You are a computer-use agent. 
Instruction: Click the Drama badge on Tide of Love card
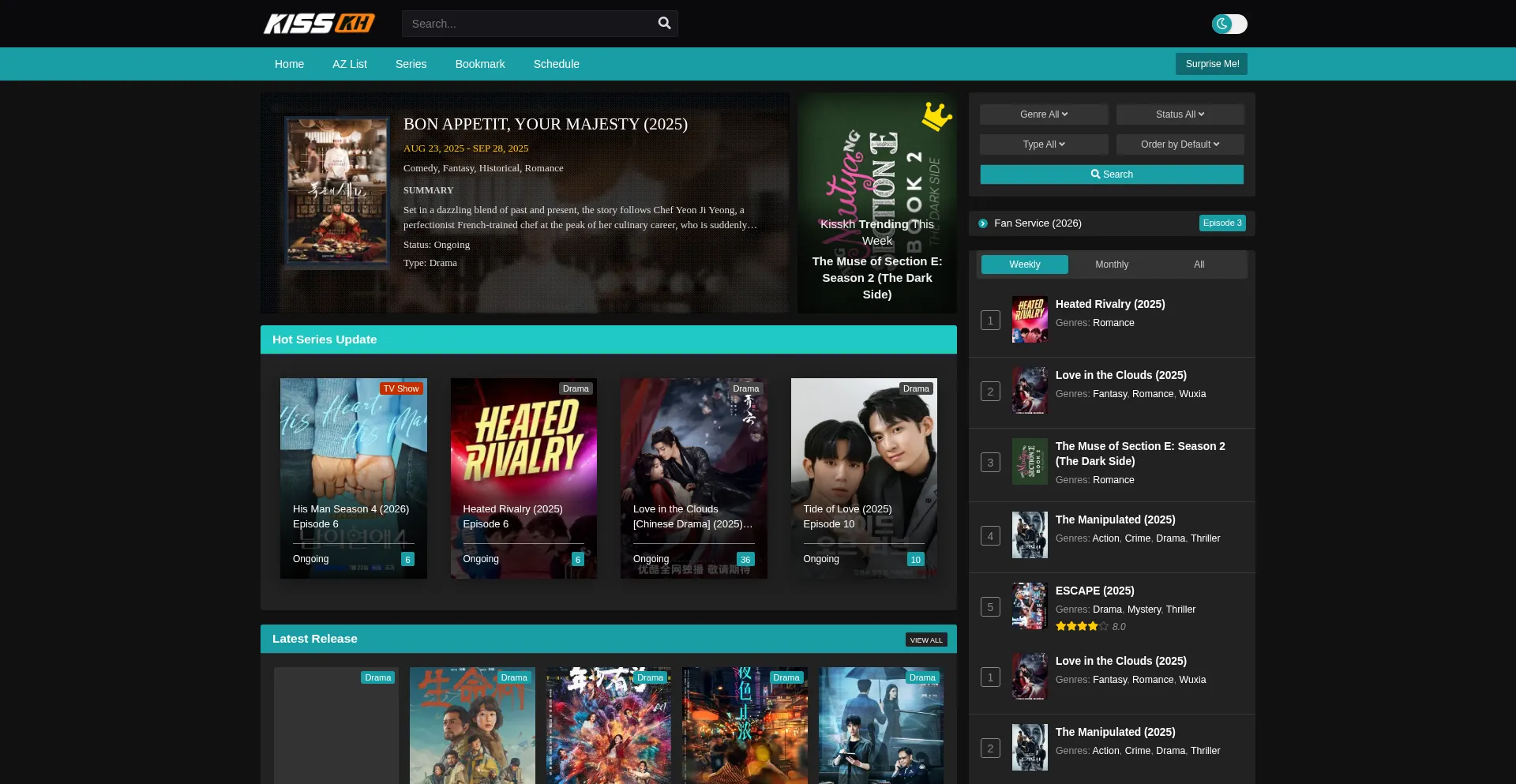click(916, 388)
